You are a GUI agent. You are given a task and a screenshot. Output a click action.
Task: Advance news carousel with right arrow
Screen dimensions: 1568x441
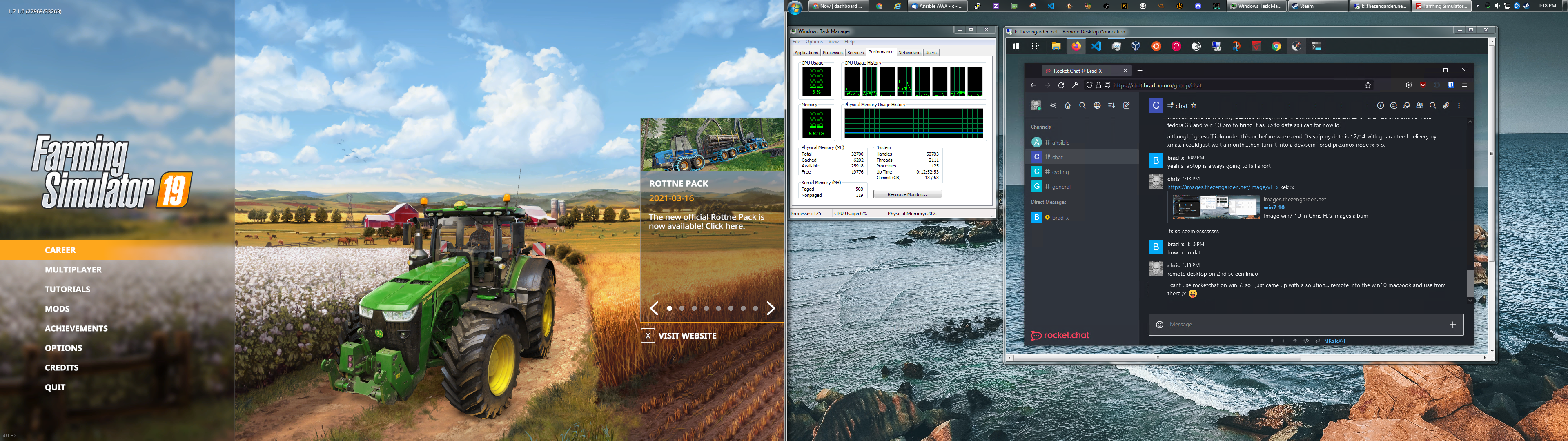pos(771,309)
